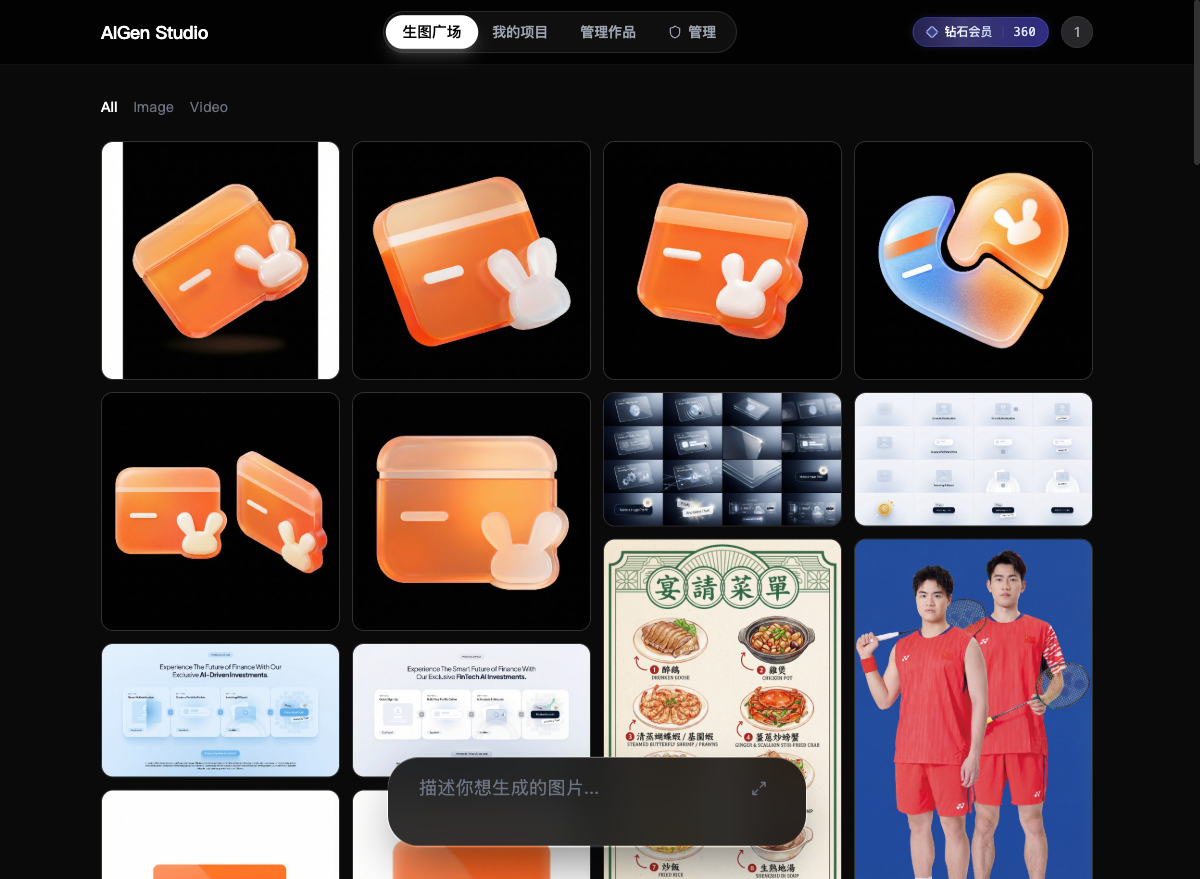
Task: Open the user avatar labeled 1
Action: point(1076,32)
